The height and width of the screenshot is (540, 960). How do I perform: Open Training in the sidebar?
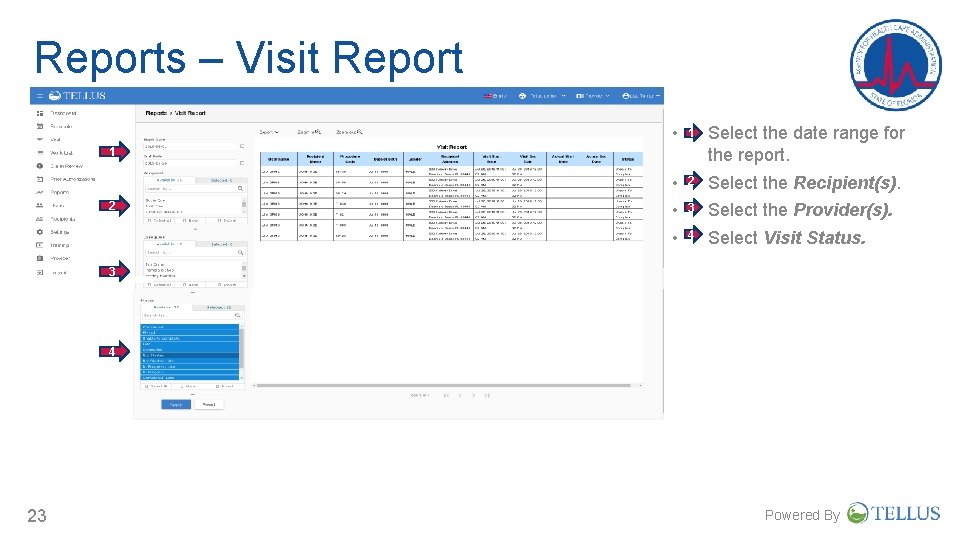click(53, 245)
